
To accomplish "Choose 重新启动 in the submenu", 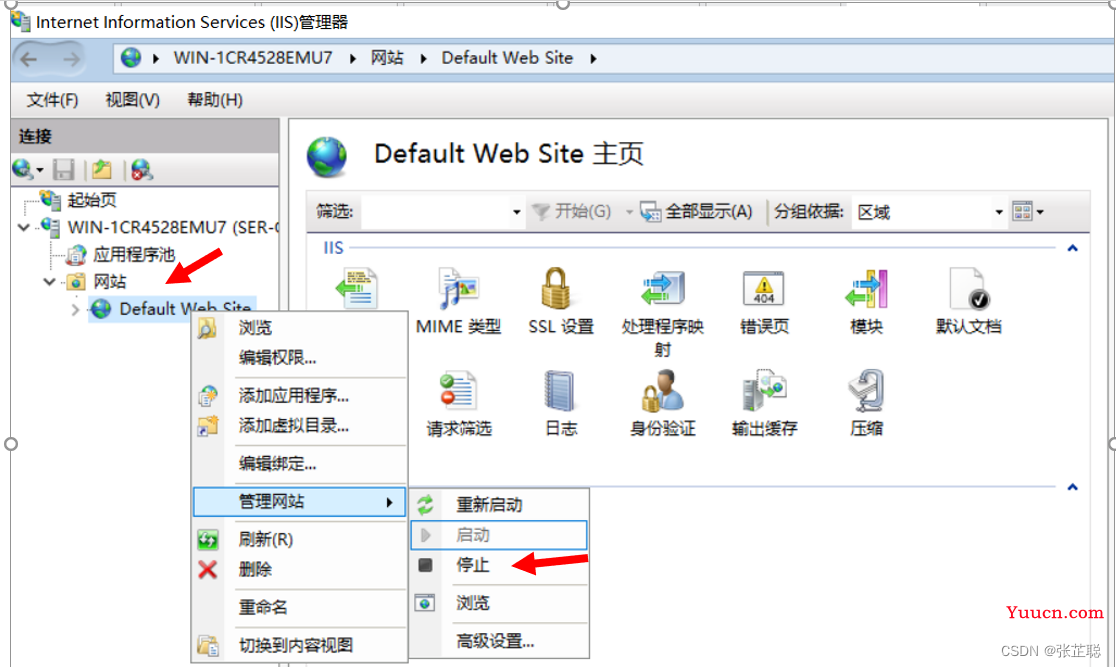I will (500, 505).
